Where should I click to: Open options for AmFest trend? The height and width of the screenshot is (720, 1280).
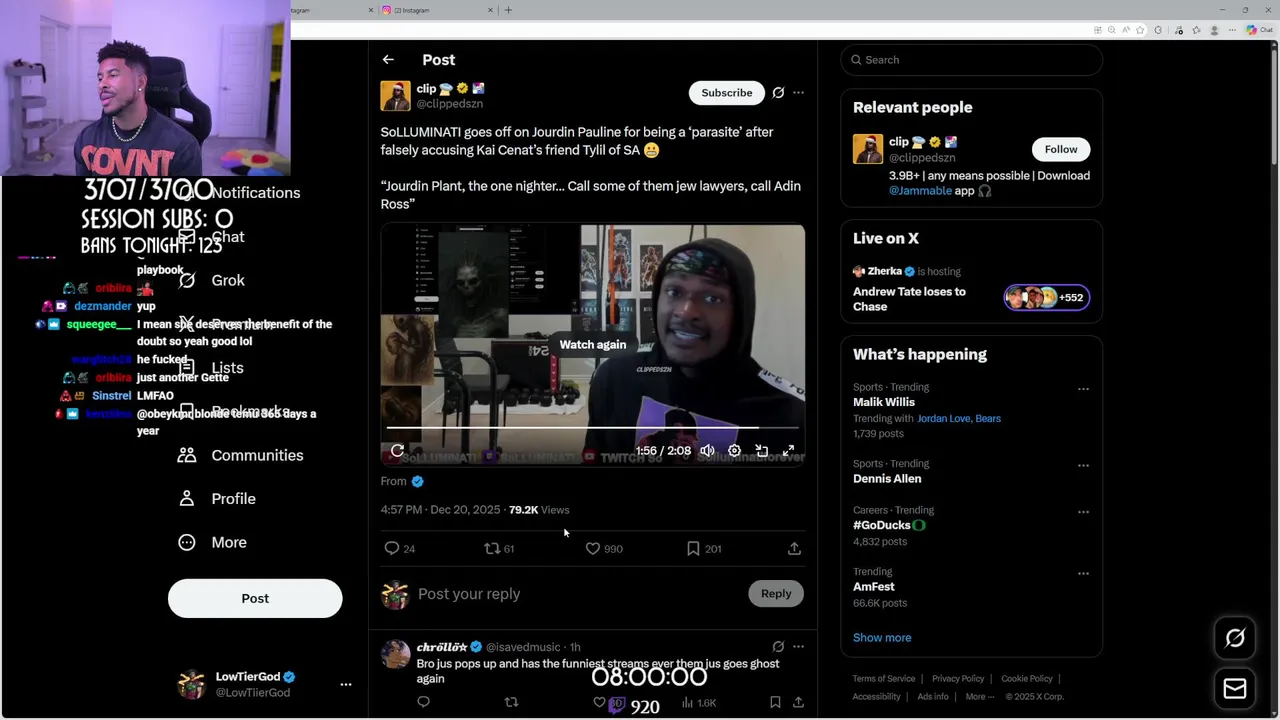[1083, 574]
